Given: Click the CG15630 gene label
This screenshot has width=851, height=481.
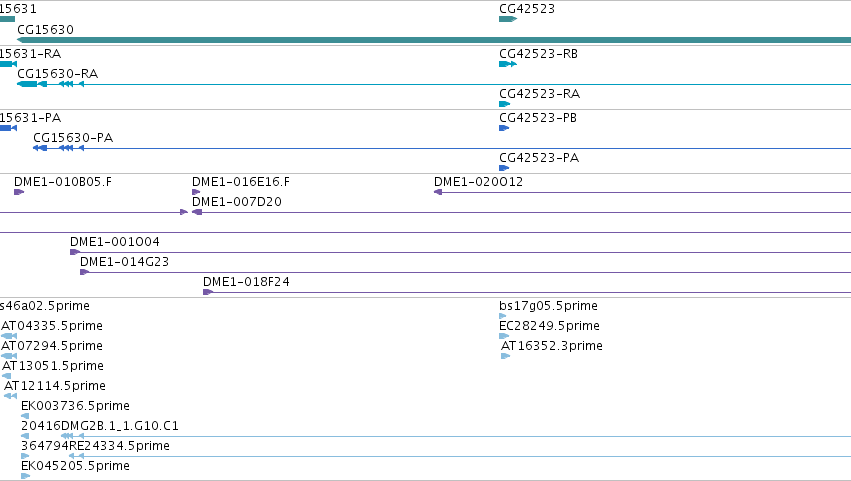Looking at the screenshot, I should pyautogui.click(x=46, y=29).
